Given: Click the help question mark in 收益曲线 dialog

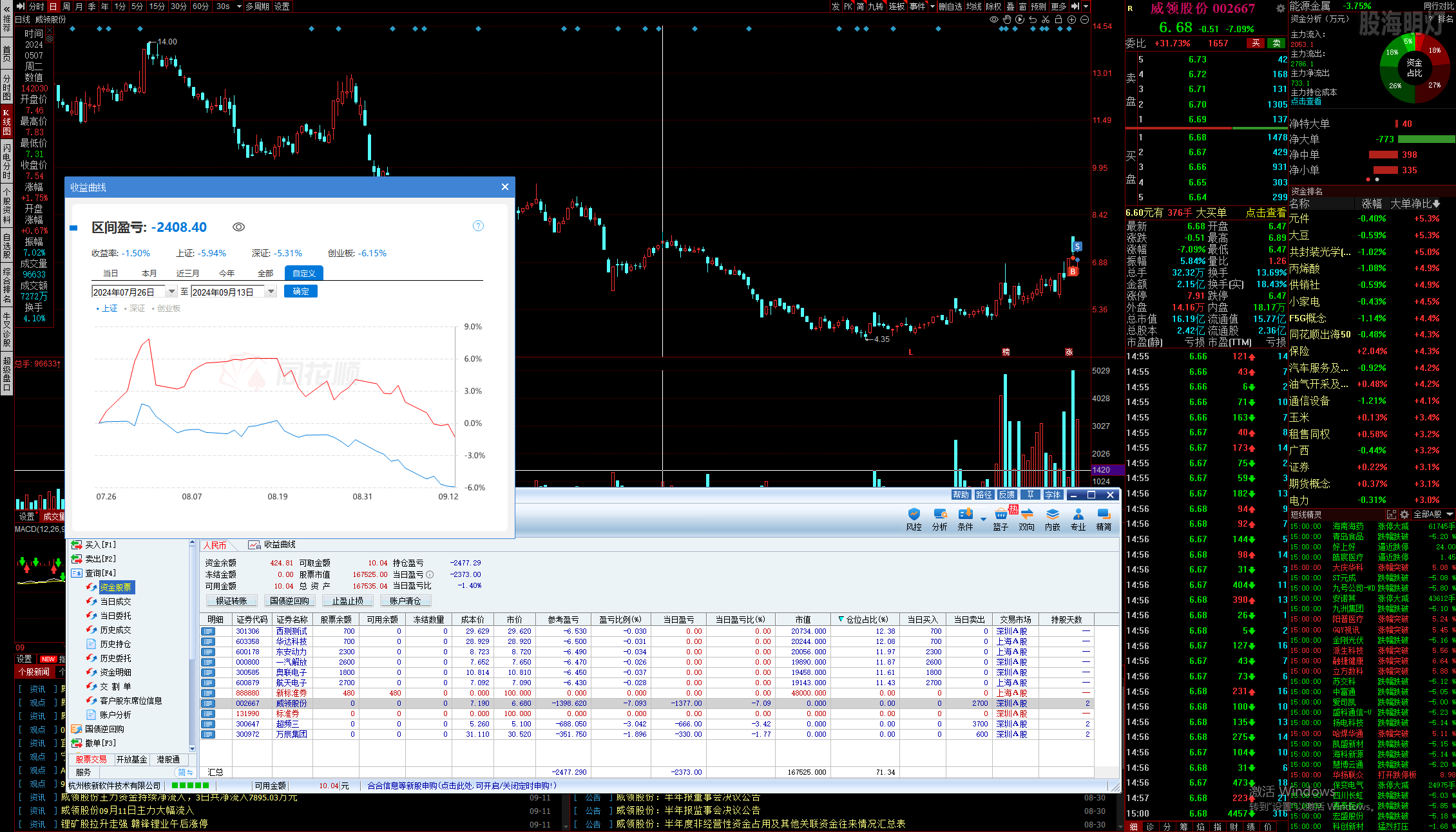Looking at the screenshot, I should pos(478,225).
